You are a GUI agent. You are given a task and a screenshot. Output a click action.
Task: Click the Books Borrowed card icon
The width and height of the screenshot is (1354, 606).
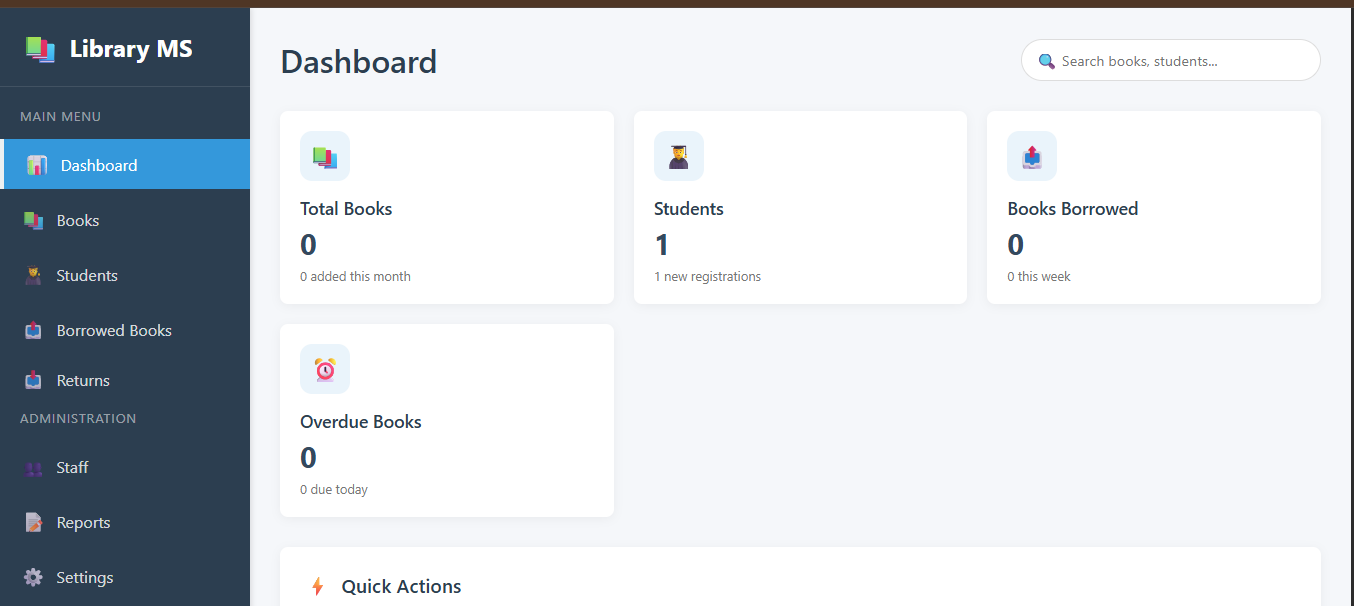[1032, 156]
